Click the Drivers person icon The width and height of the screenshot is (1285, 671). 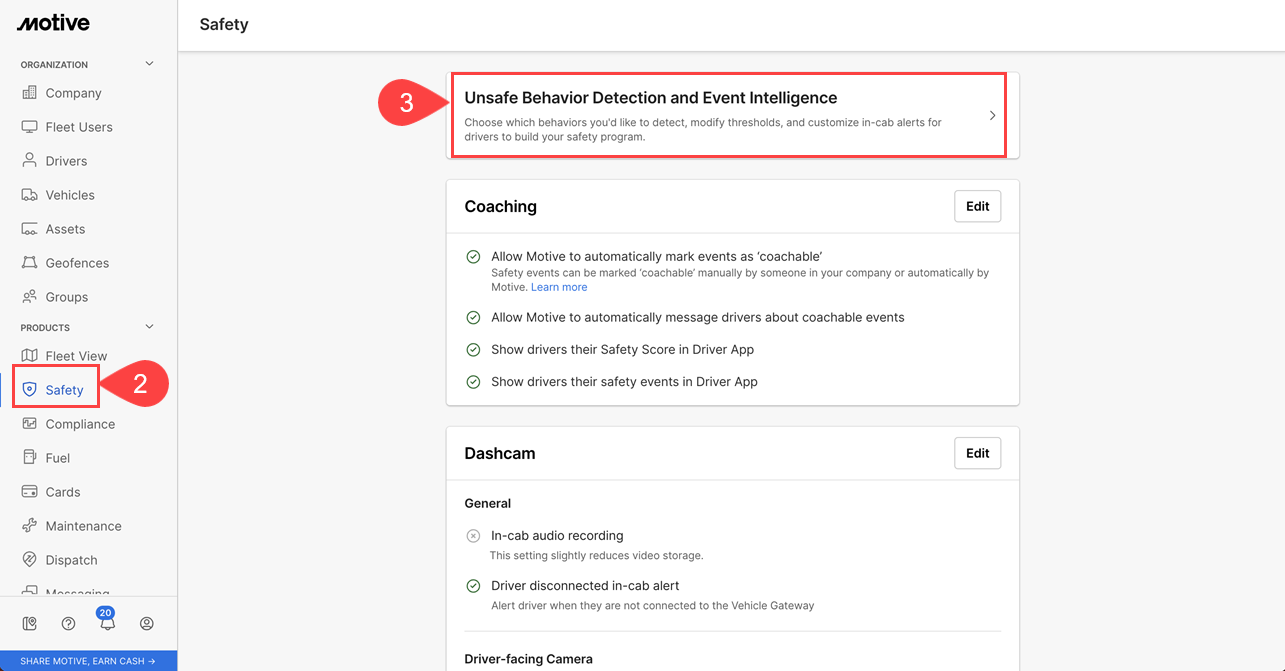pyautogui.click(x=29, y=161)
